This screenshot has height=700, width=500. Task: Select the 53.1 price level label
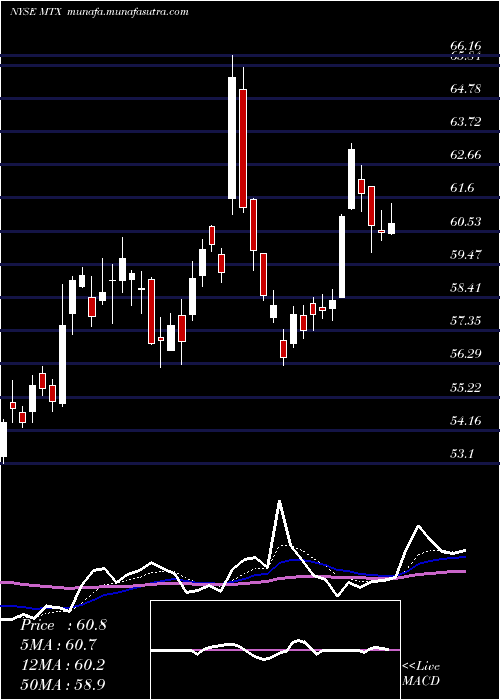462,454
